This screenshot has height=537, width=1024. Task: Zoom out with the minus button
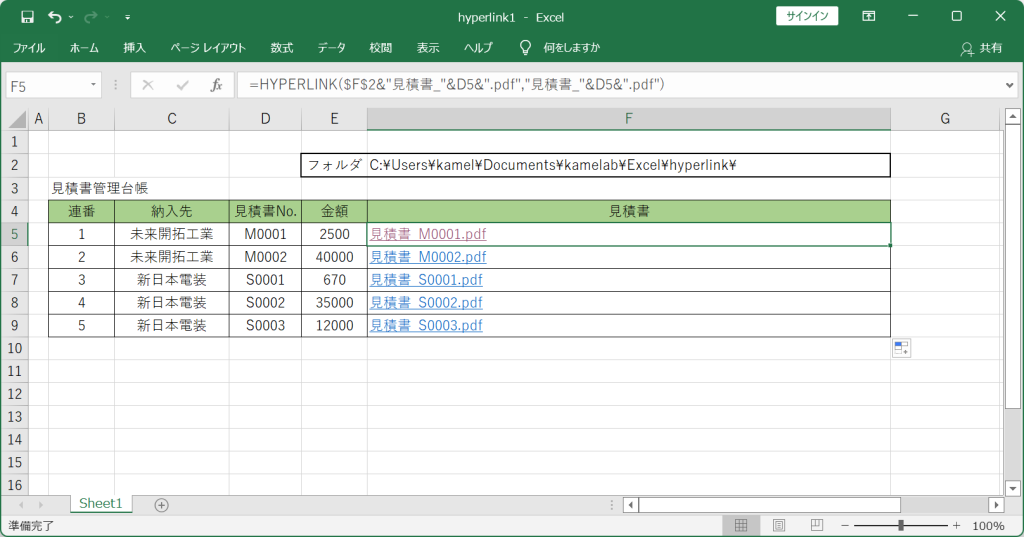coord(844,525)
